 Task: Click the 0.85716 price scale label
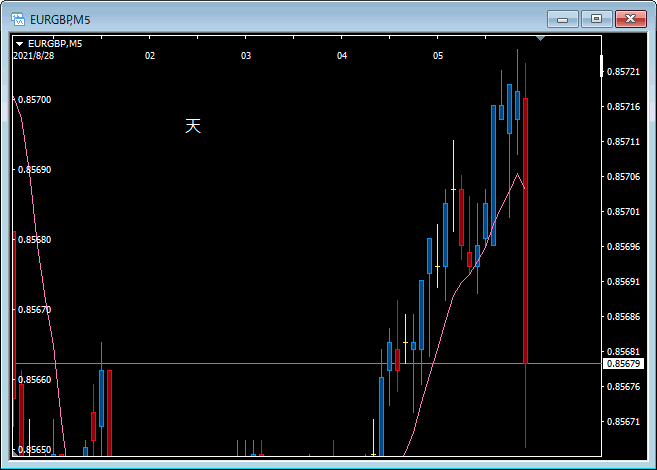(x=623, y=107)
